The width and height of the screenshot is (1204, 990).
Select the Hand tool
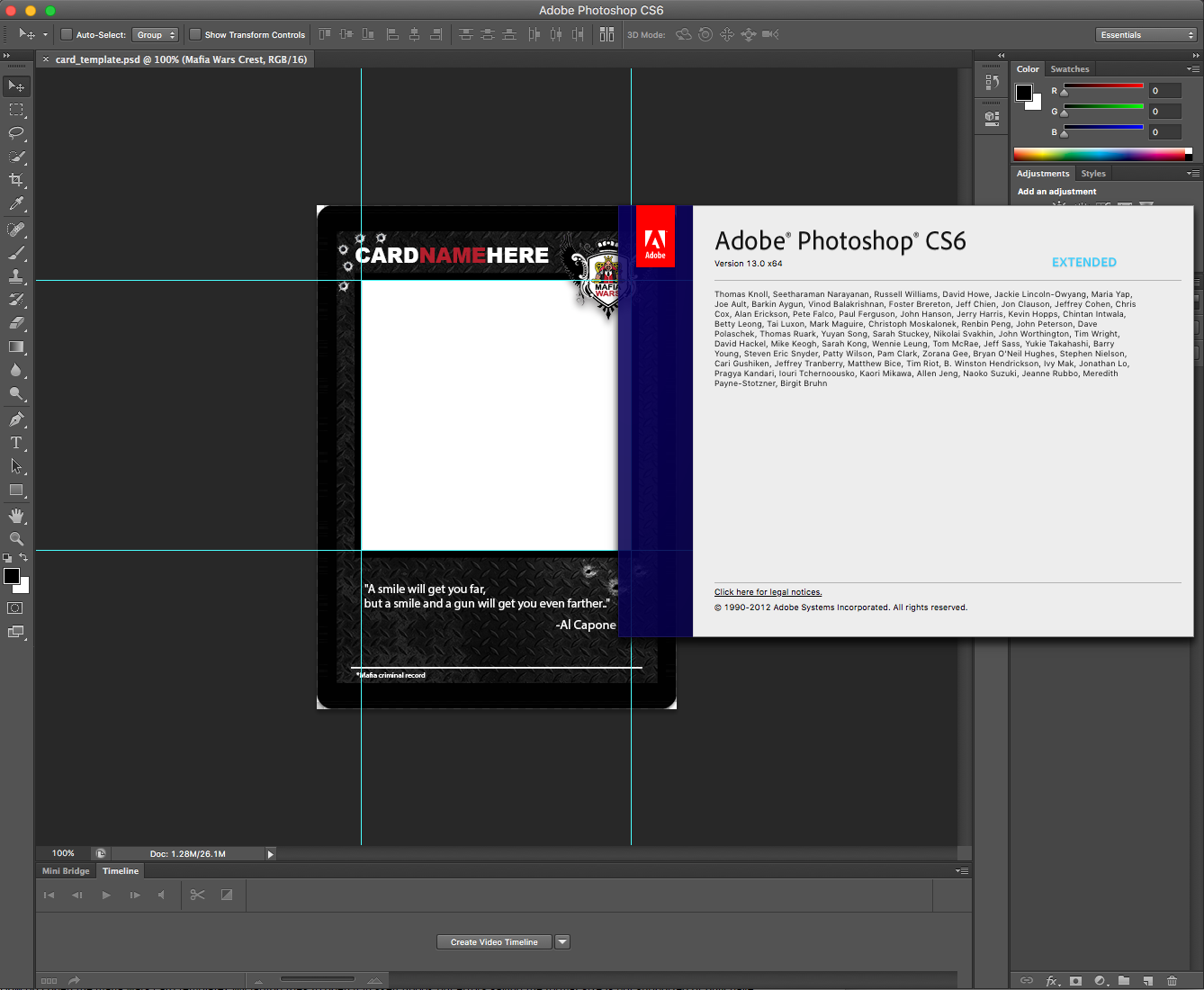pyautogui.click(x=16, y=516)
